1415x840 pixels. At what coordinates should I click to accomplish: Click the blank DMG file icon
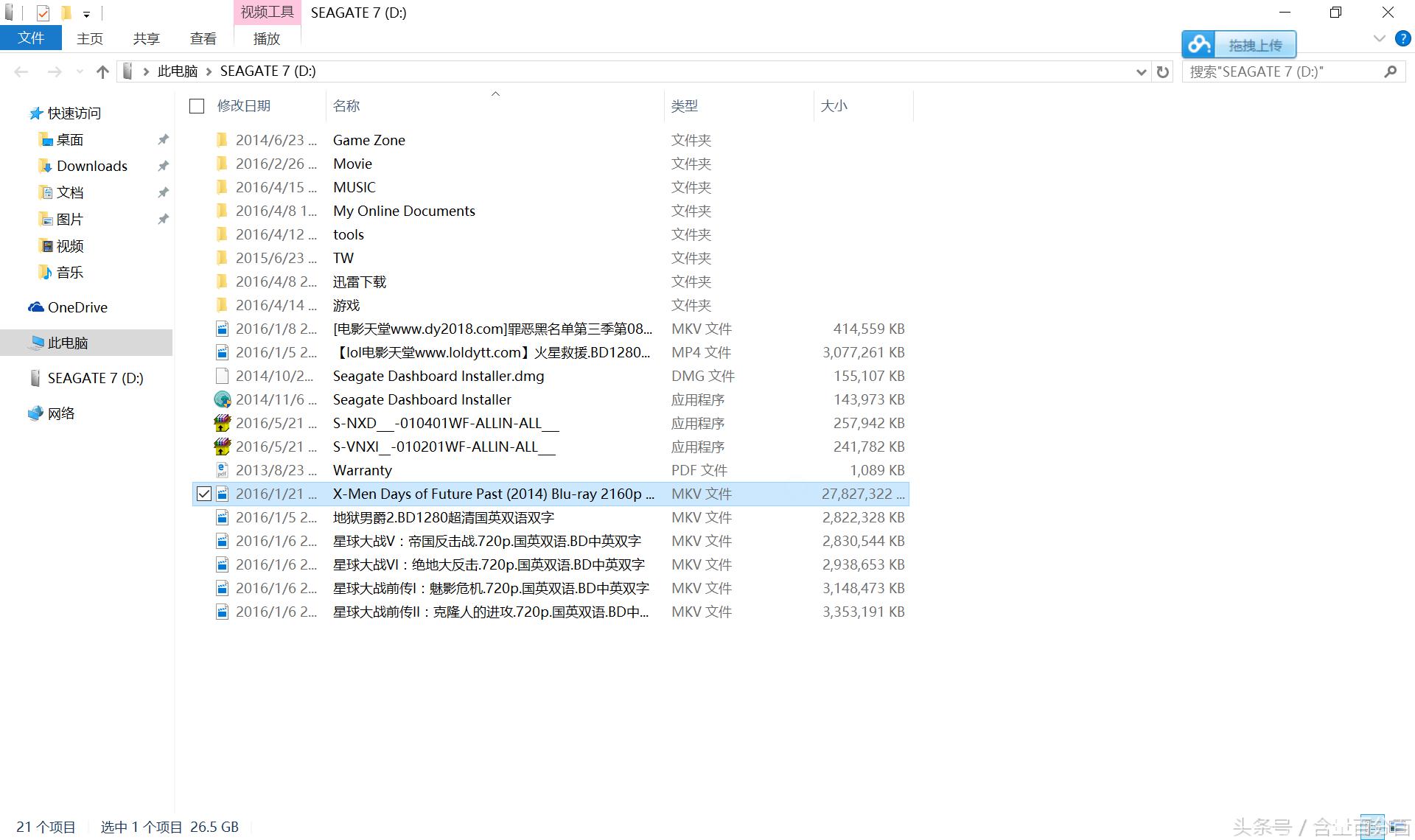coord(222,376)
